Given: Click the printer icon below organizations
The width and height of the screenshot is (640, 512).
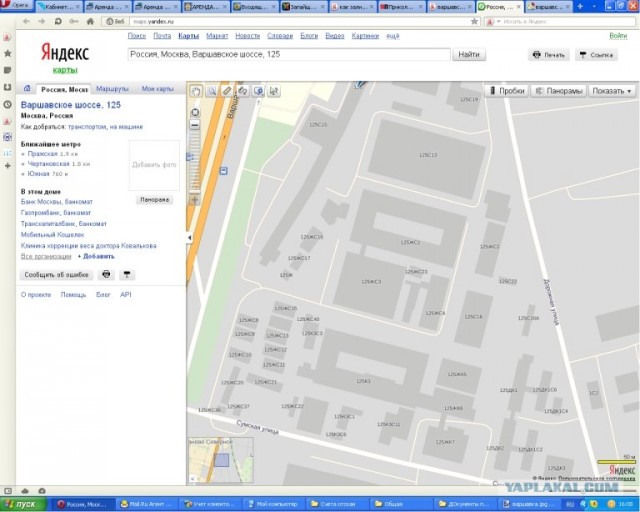Looking at the screenshot, I should click(x=106, y=275).
